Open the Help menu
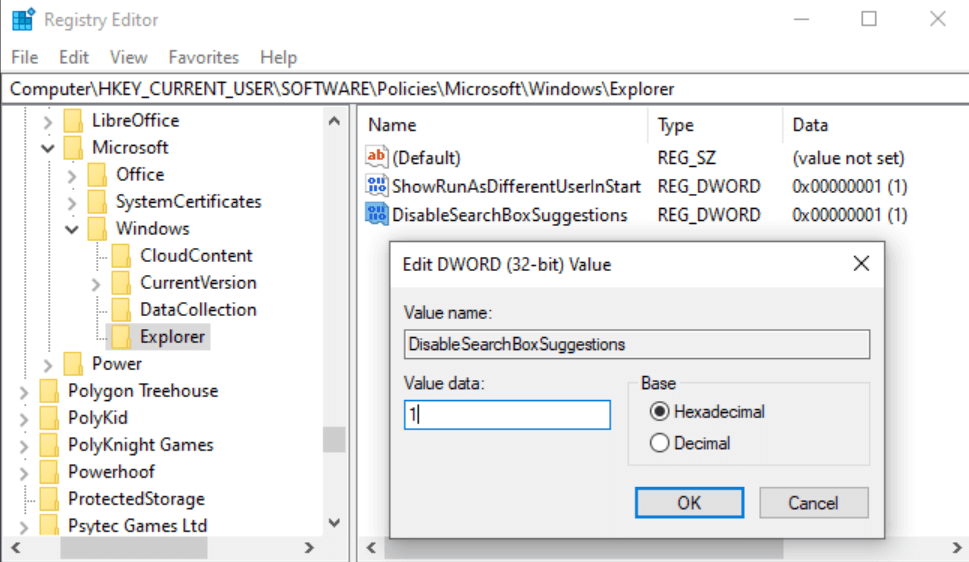The width and height of the screenshot is (969, 562). coord(278,57)
